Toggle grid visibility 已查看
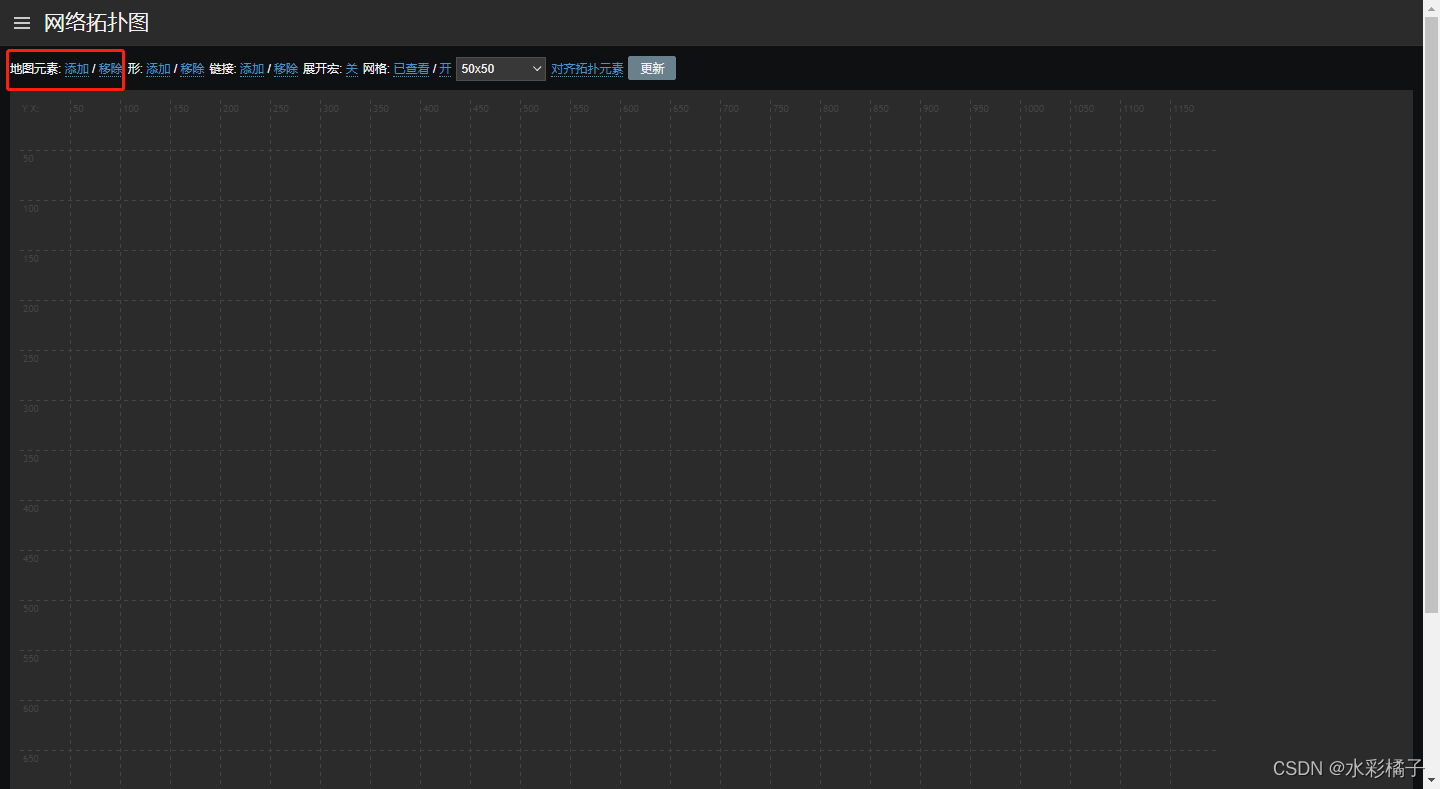Viewport: 1440px width, 789px height. pyautogui.click(x=411, y=69)
